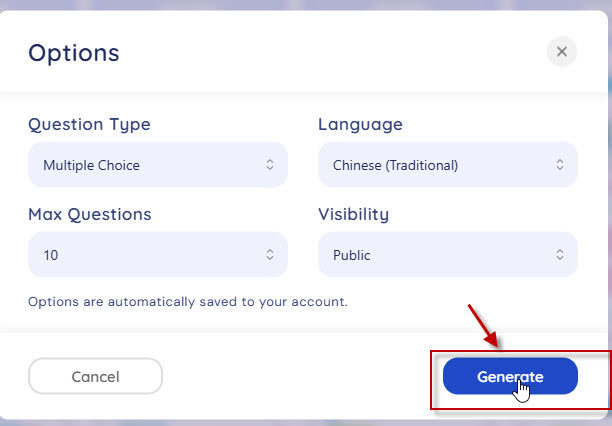The width and height of the screenshot is (612, 426).
Task: Select the 'Chinese (Traditional)' value text
Action: 397,165
